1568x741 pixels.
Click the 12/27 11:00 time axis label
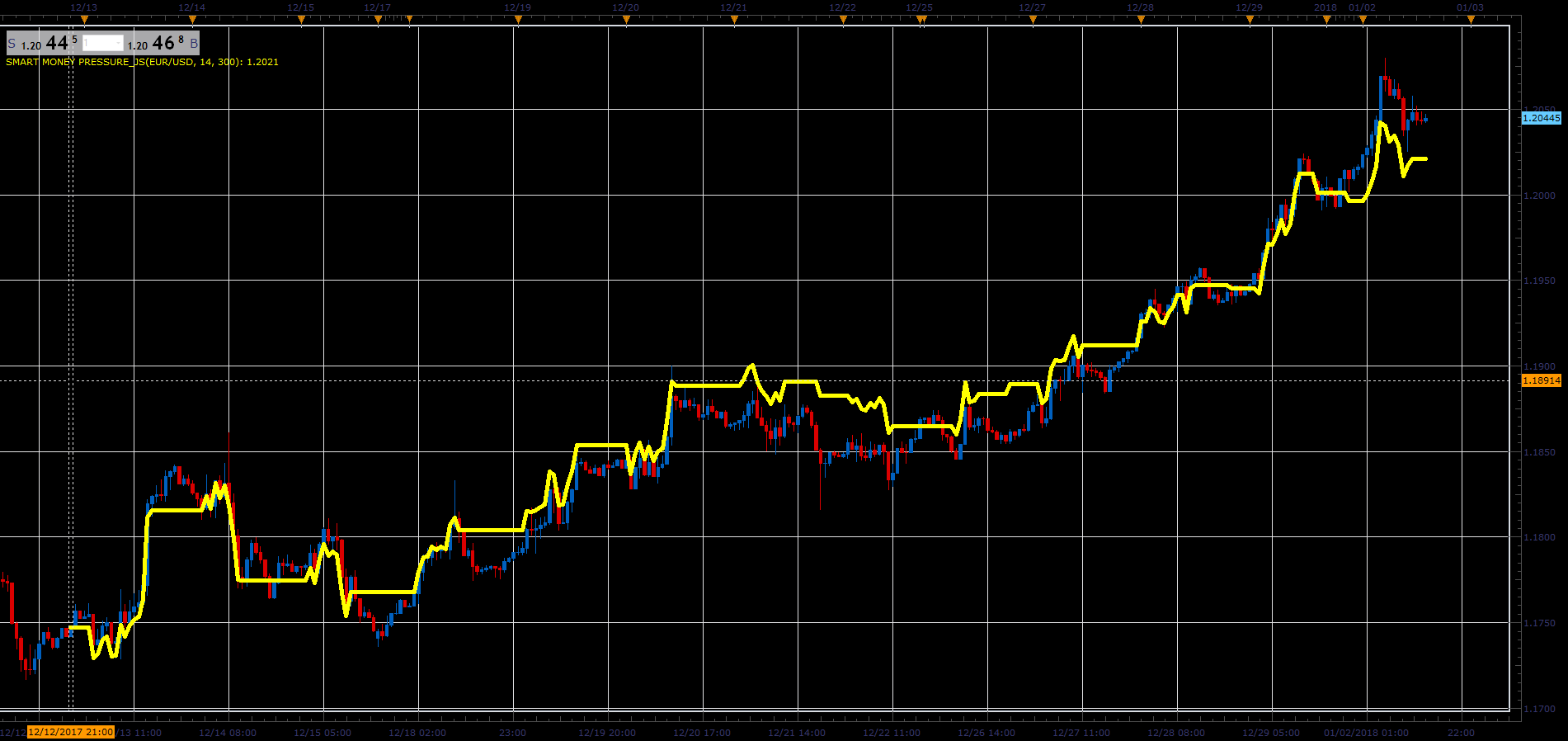click(x=1081, y=733)
